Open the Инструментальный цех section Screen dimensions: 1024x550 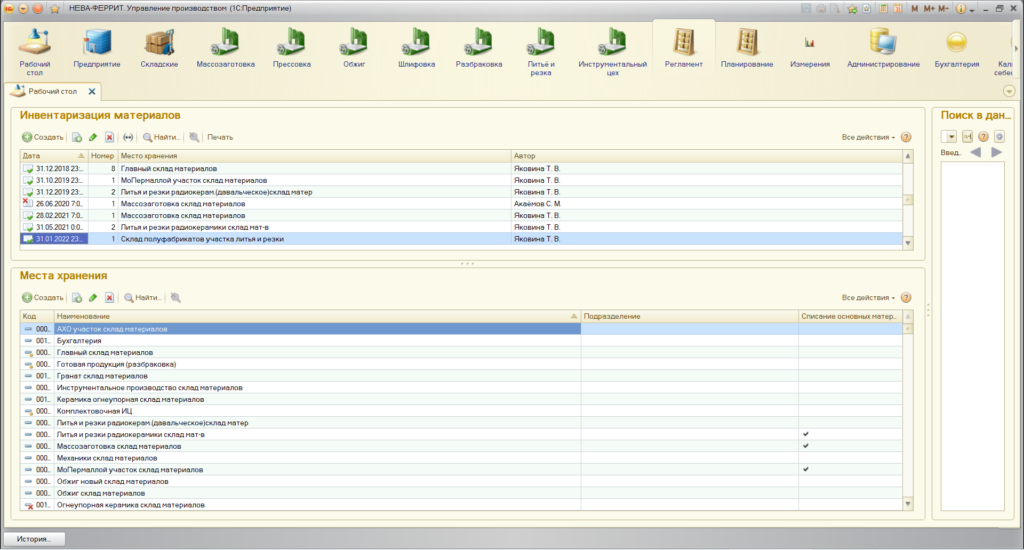612,52
